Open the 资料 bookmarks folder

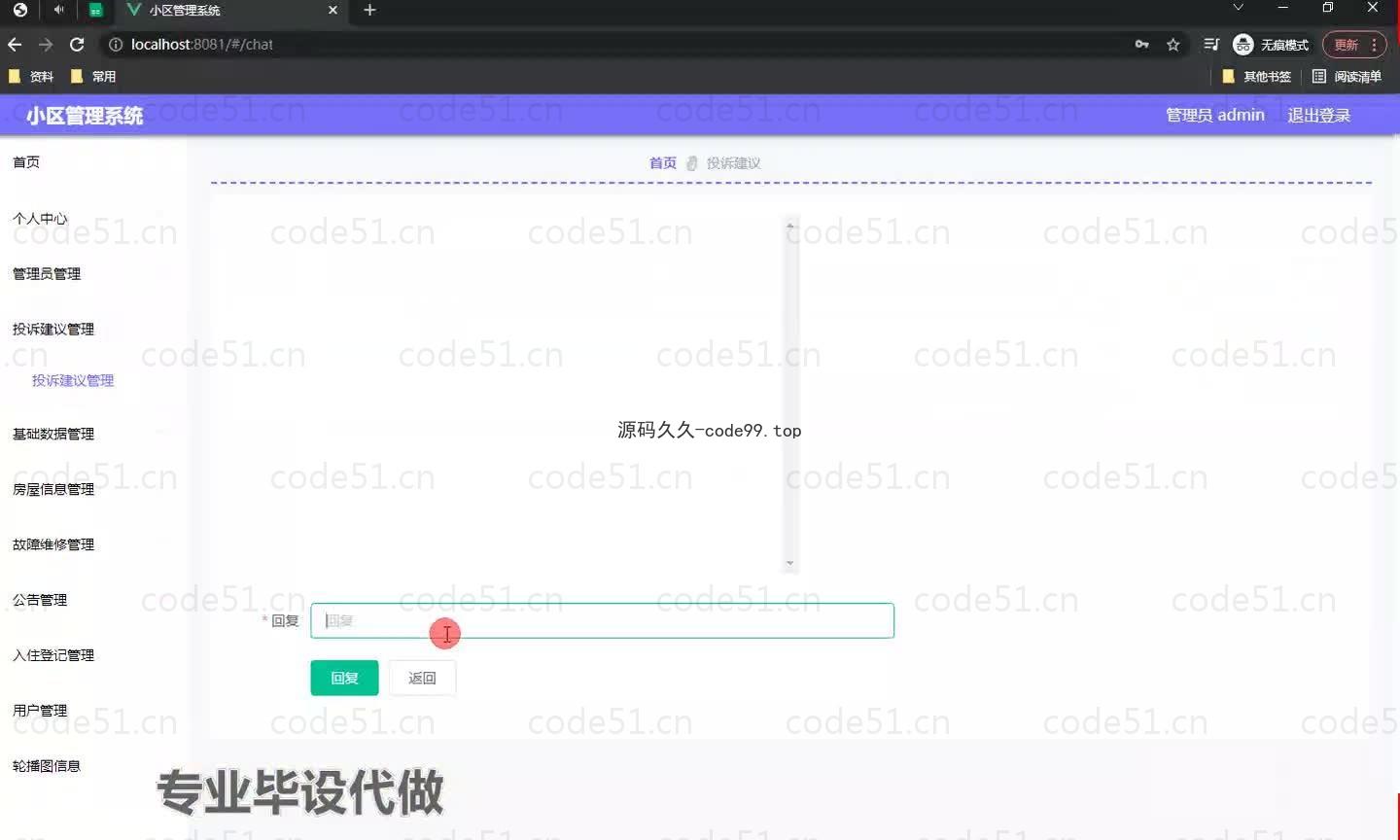(31, 77)
